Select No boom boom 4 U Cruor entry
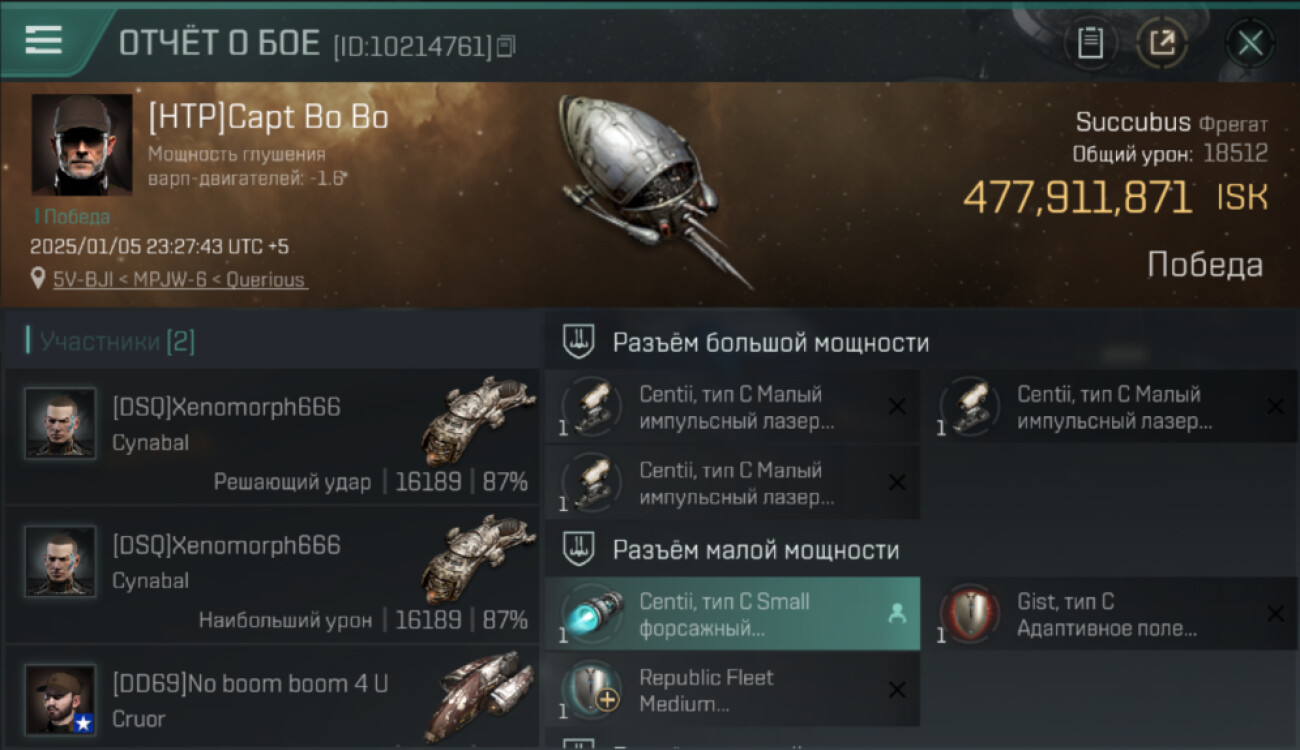Screen dimensions: 1300x750 272,698
